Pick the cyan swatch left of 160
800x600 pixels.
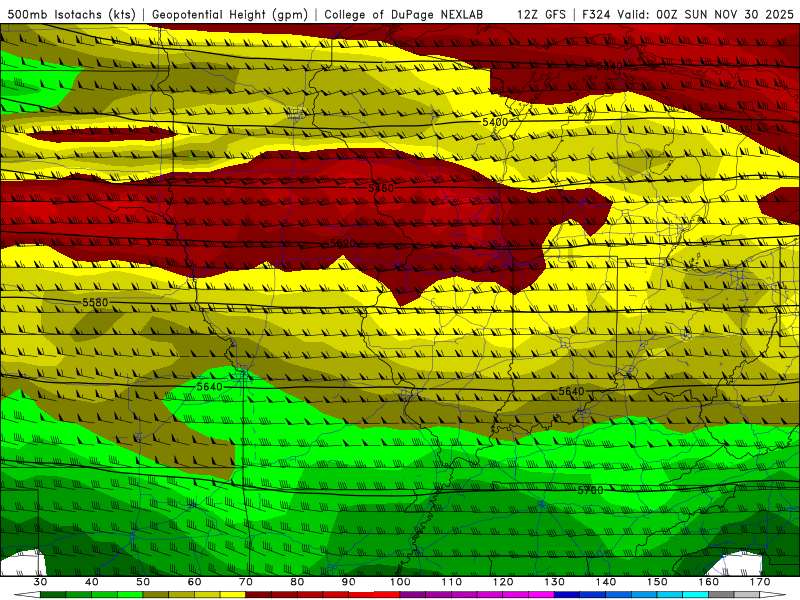[696, 595]
